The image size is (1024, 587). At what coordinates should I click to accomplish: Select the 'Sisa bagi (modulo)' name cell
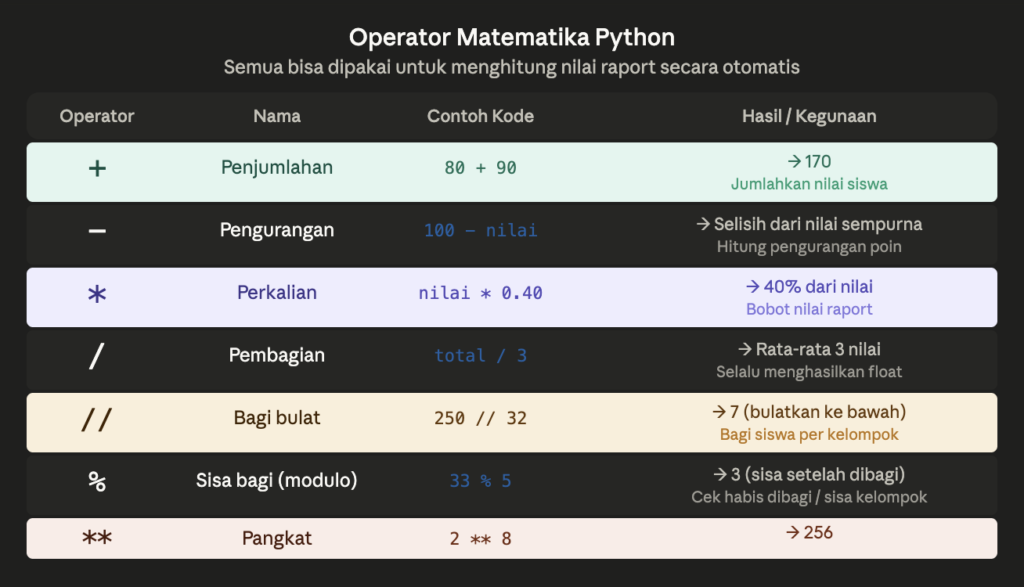(x=277, y=481)
